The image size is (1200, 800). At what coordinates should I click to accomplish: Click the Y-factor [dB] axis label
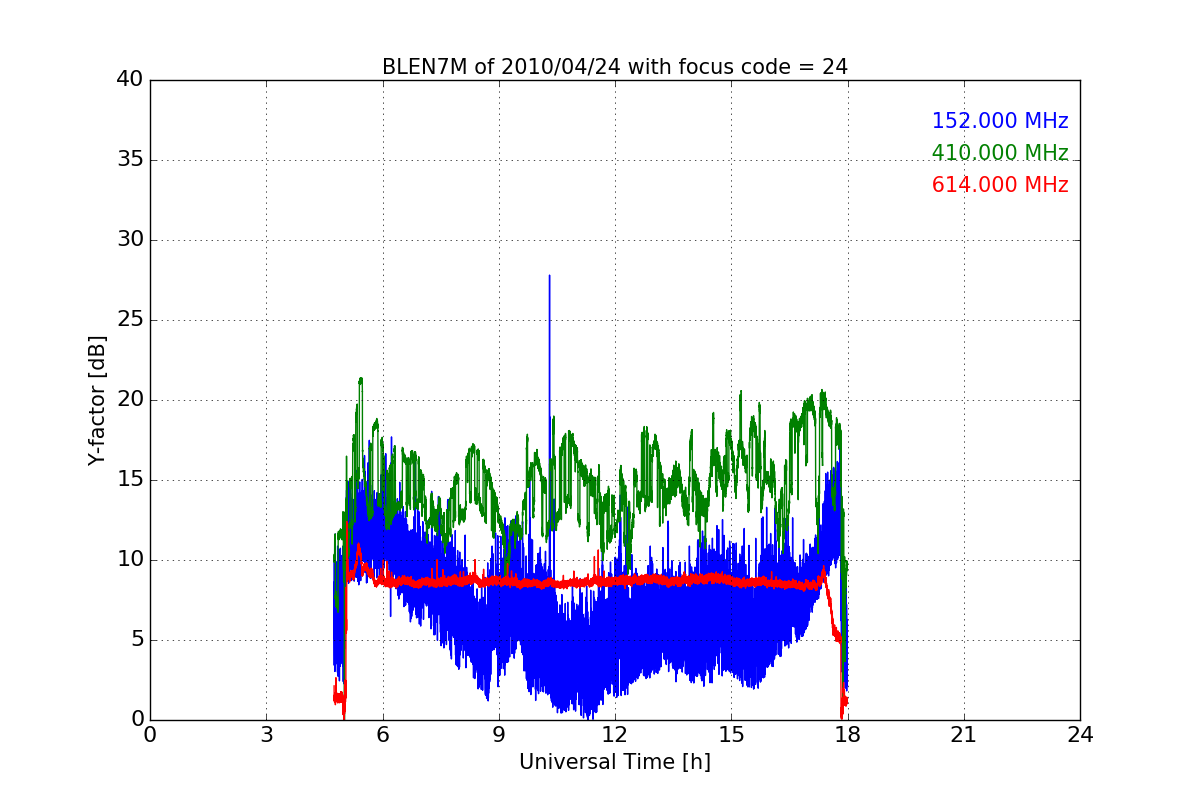click(x=97, y=400)
